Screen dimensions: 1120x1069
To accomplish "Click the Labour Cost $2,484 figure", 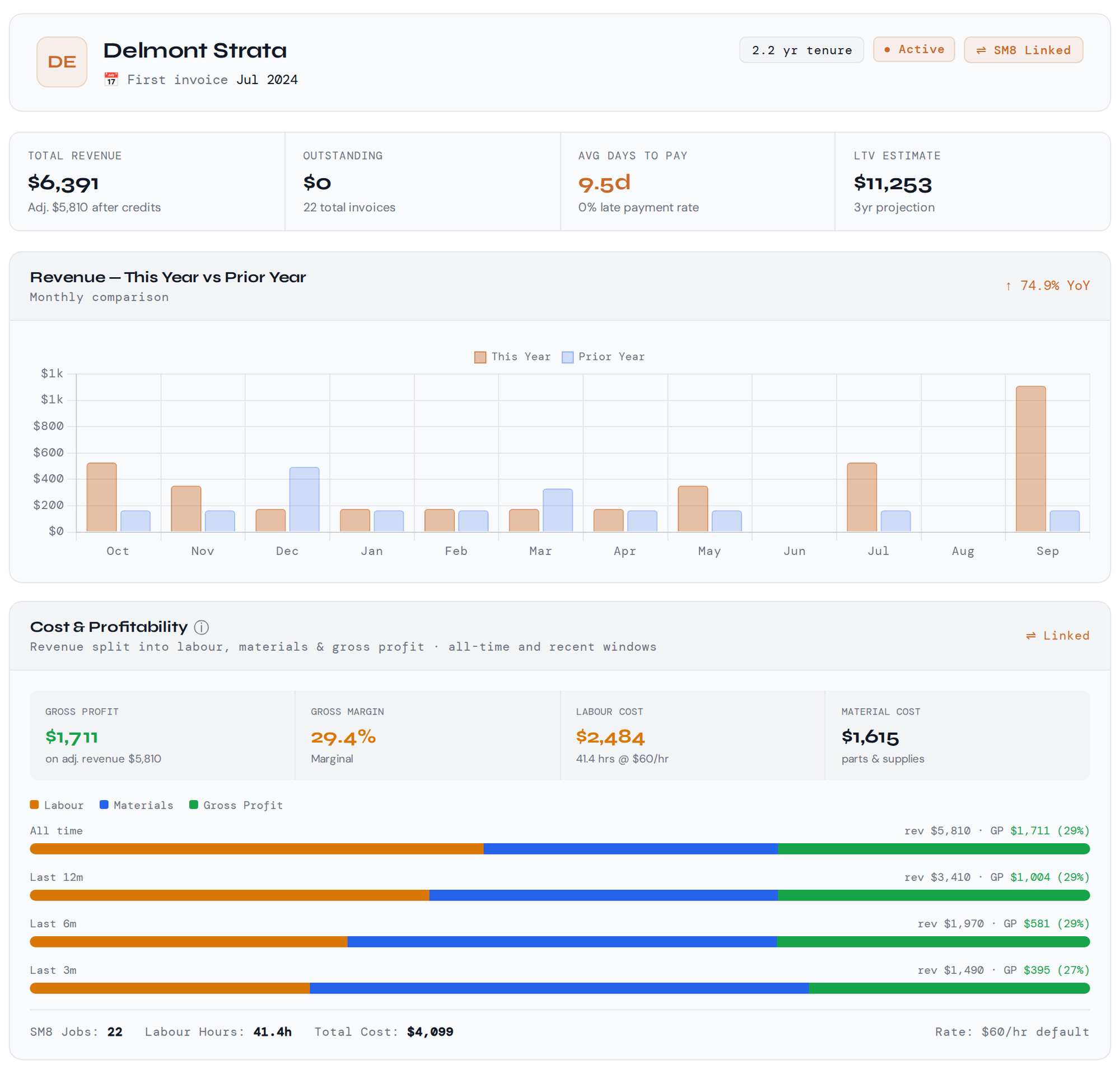I will click(610, 737).
